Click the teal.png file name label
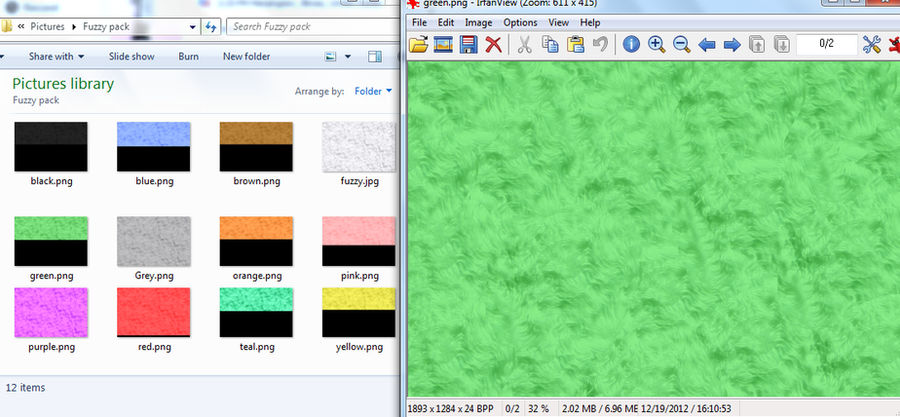Screen dimensions: 900x417 coord(257,347)
